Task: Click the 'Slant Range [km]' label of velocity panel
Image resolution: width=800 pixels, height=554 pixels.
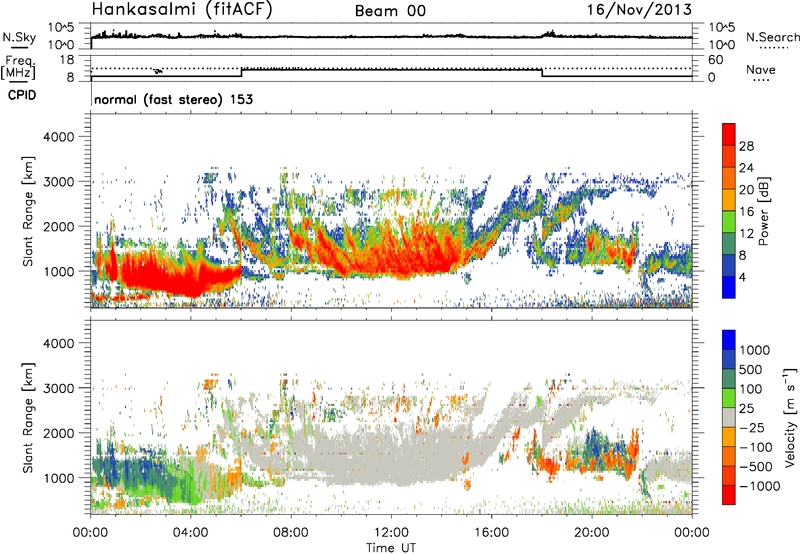Action: point(28,417)
